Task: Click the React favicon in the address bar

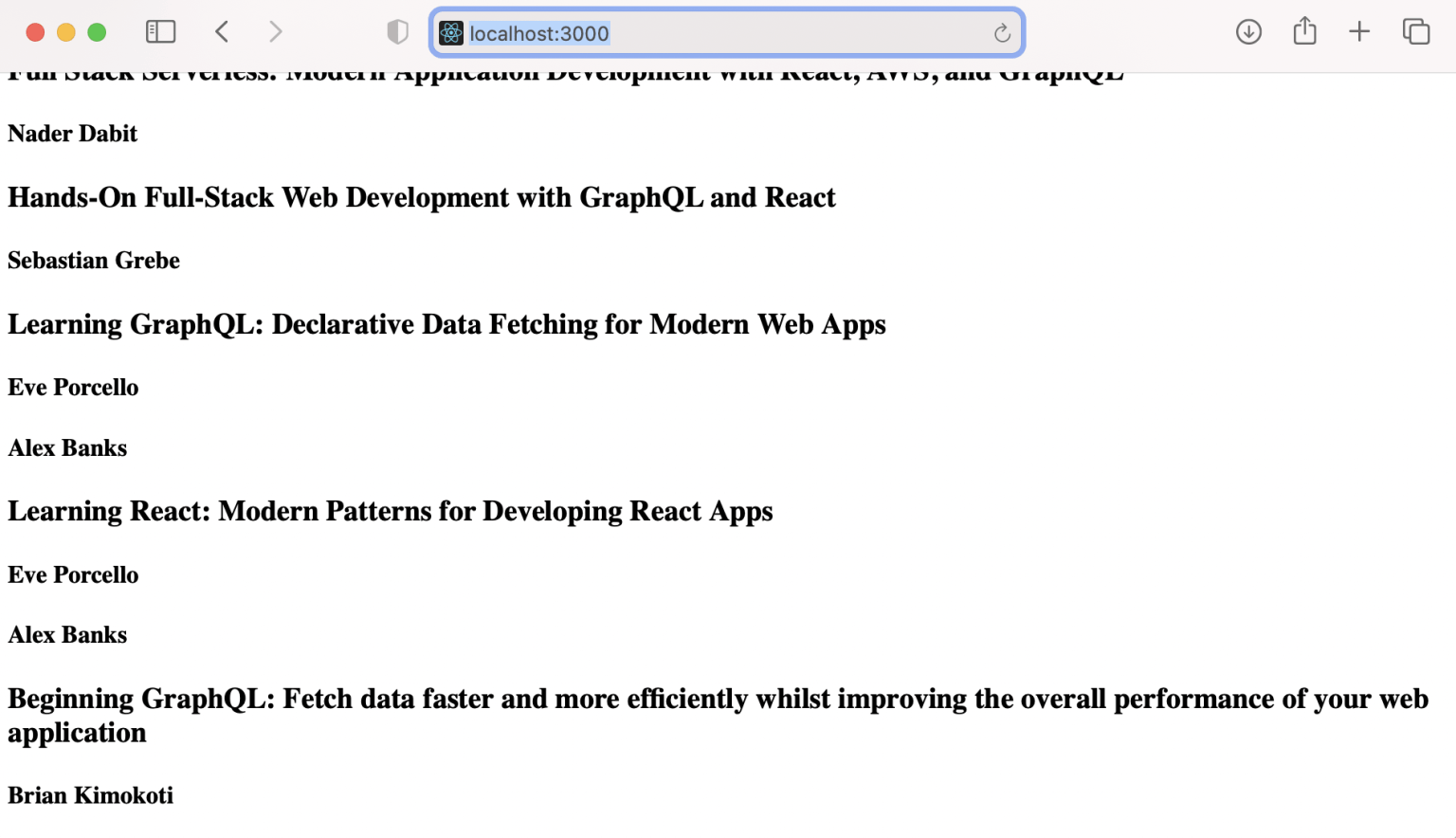Action: tap(451, 33)
